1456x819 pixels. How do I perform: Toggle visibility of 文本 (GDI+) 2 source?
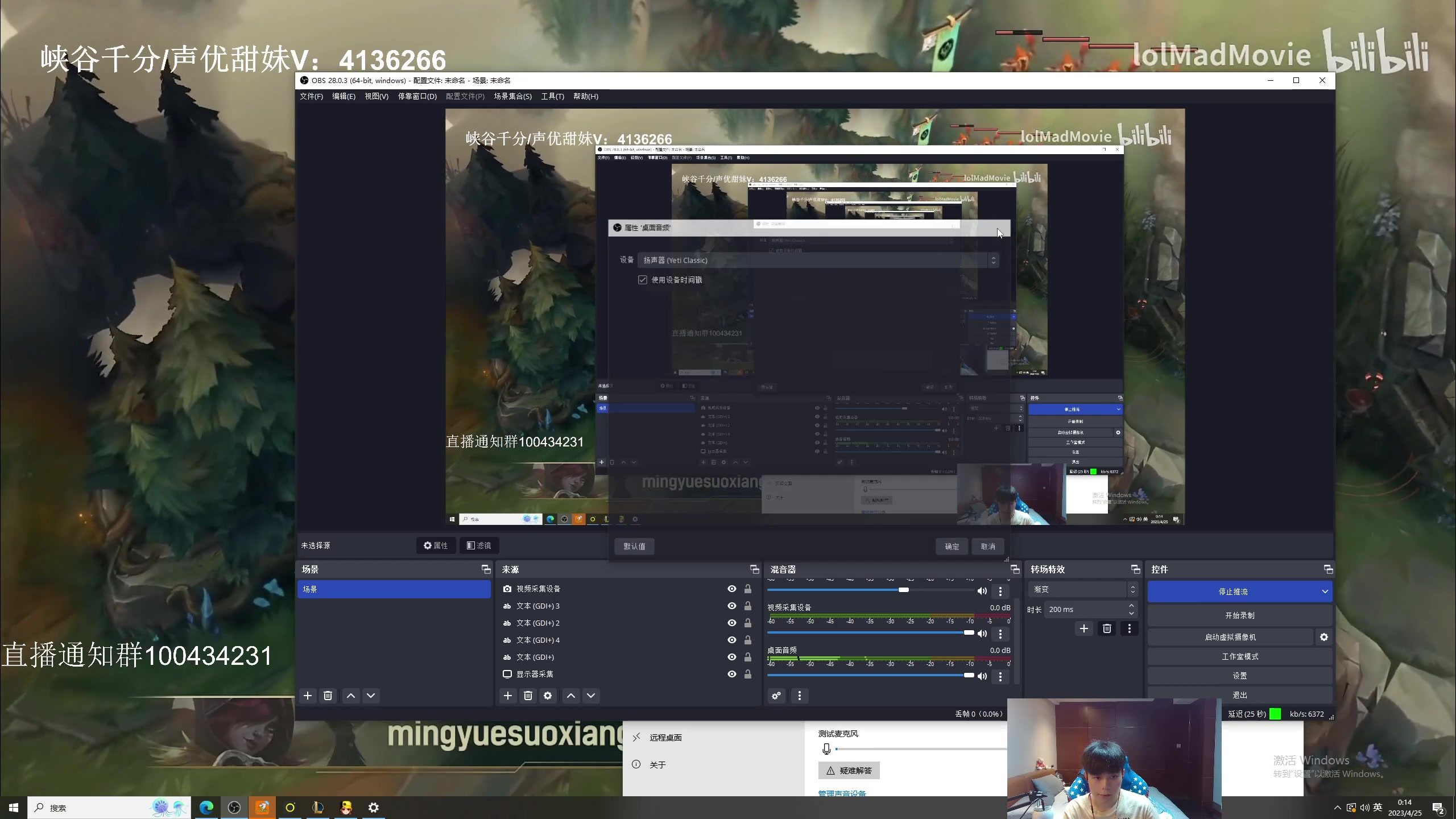pyautogui.click(x=732, y=623)
